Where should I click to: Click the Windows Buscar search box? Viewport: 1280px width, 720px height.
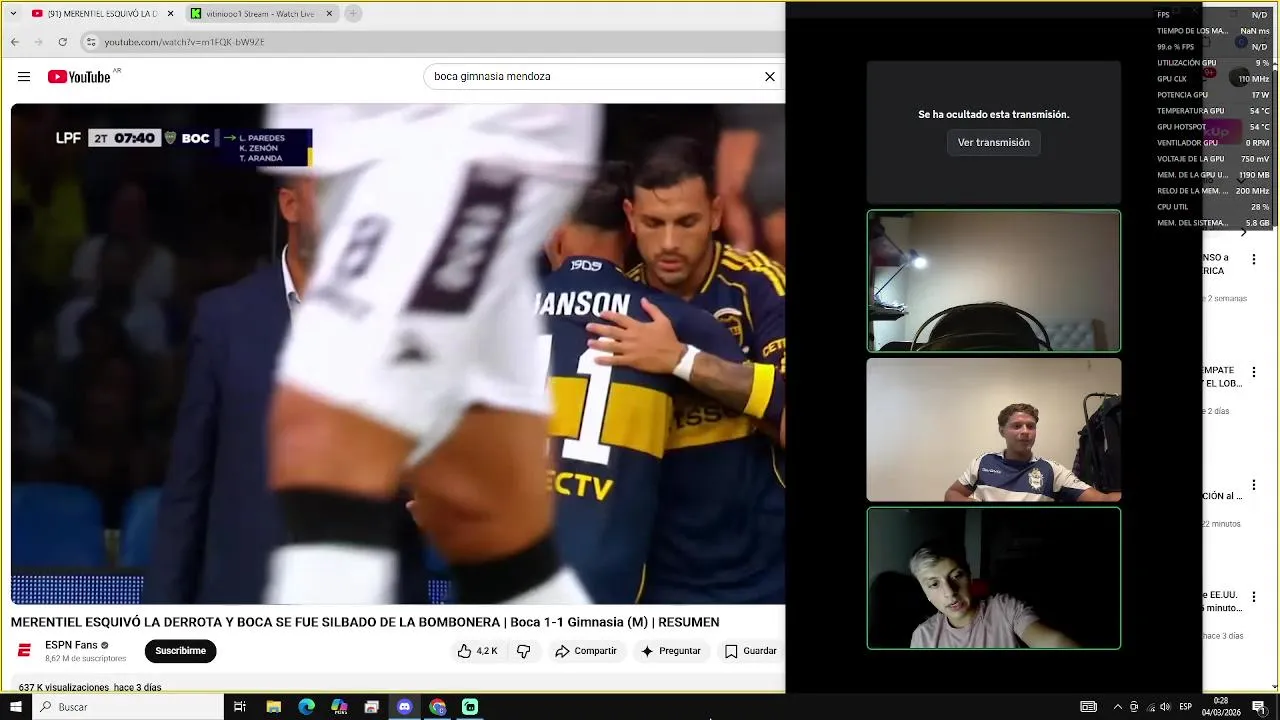130,707
